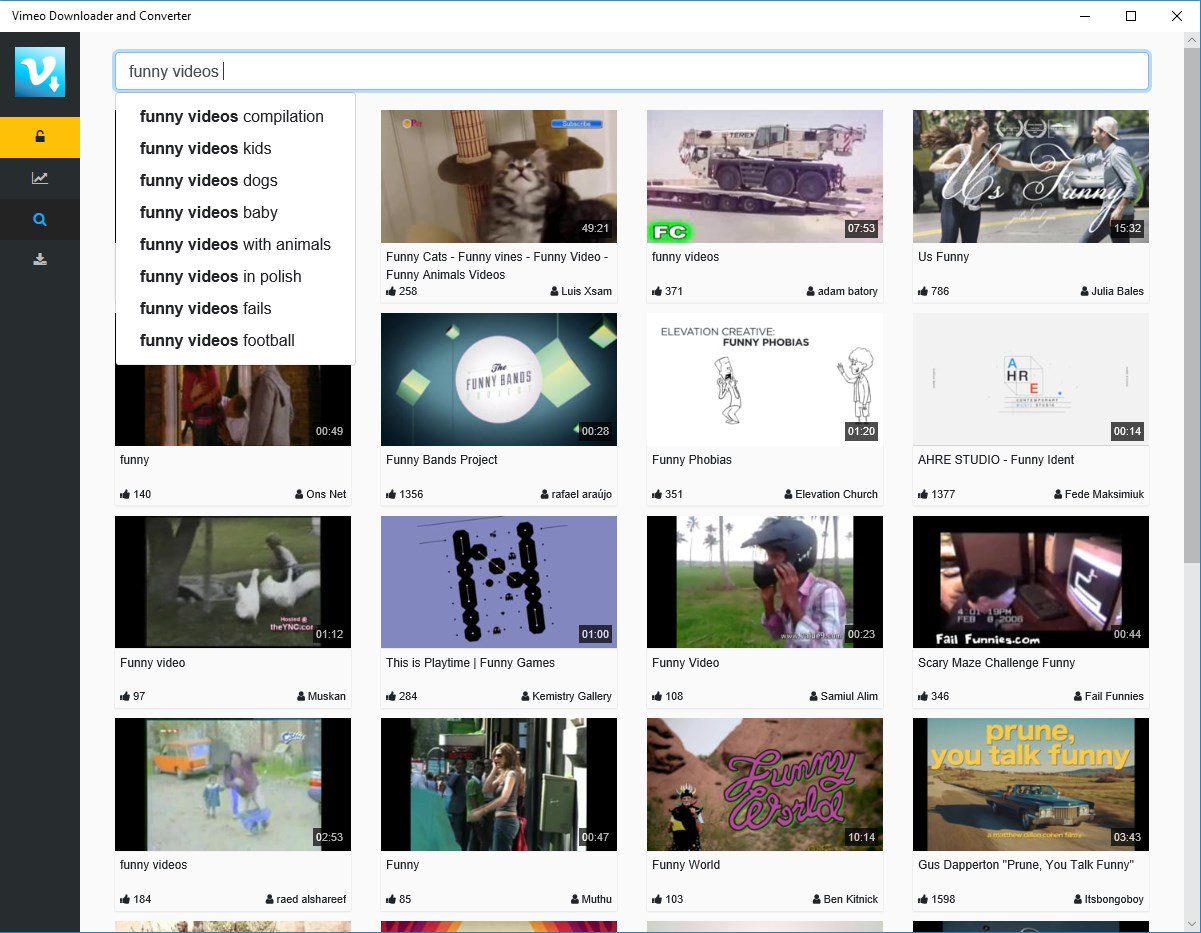The height and width of the screenshot is (933, 1201).
Task: Open the Funny World thumbnail
Action: click(x=765, y=784)
